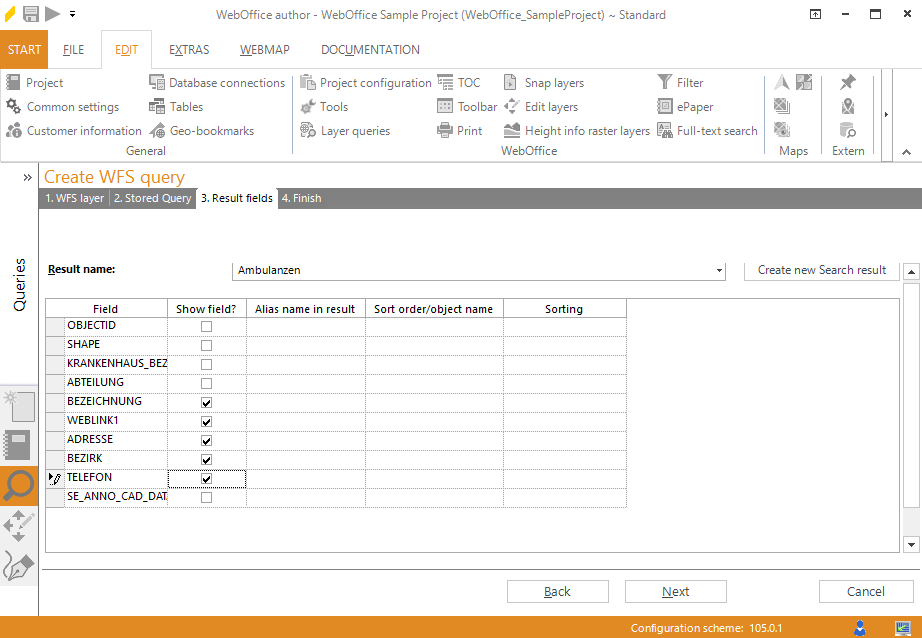Go to the 2. Stored Query step tab
This screenshot has height=638, width=922.
pyautogui.click(x=152, y=198)
